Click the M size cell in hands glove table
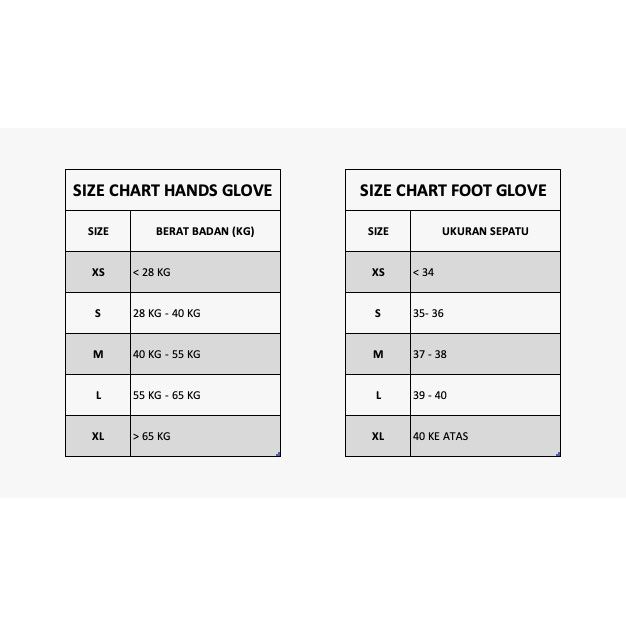626x626 pixels. click(98, 354)
